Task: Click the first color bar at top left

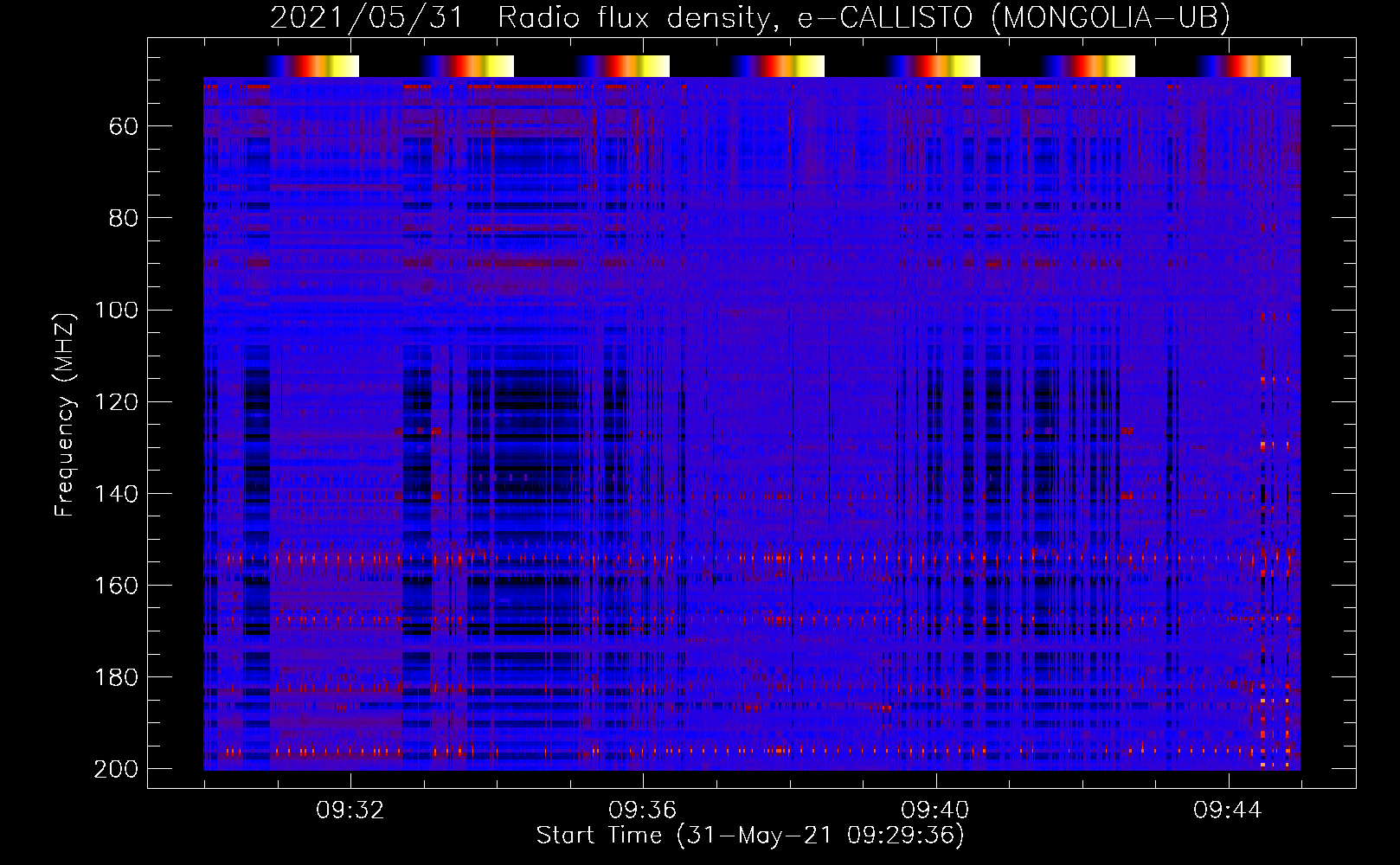Action: [311, 67]
